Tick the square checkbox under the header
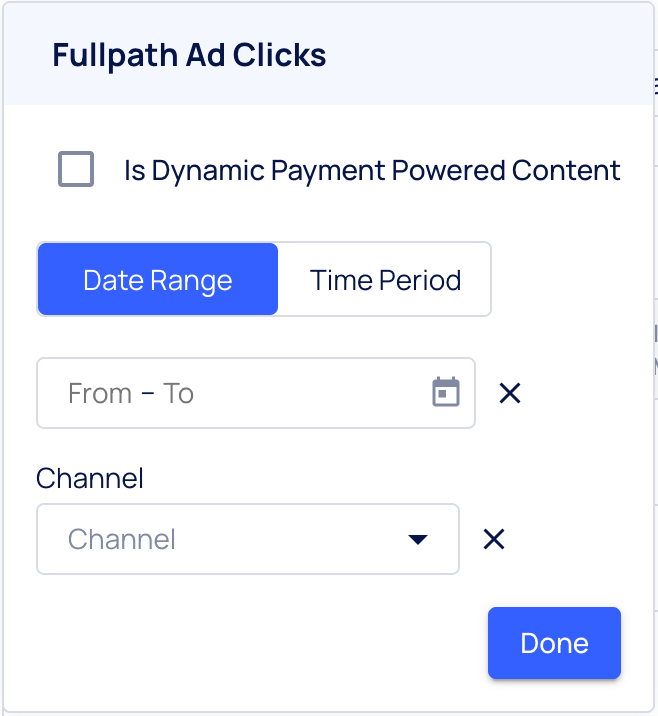Viewport: 658px width, 716px height. click(76, 170)
